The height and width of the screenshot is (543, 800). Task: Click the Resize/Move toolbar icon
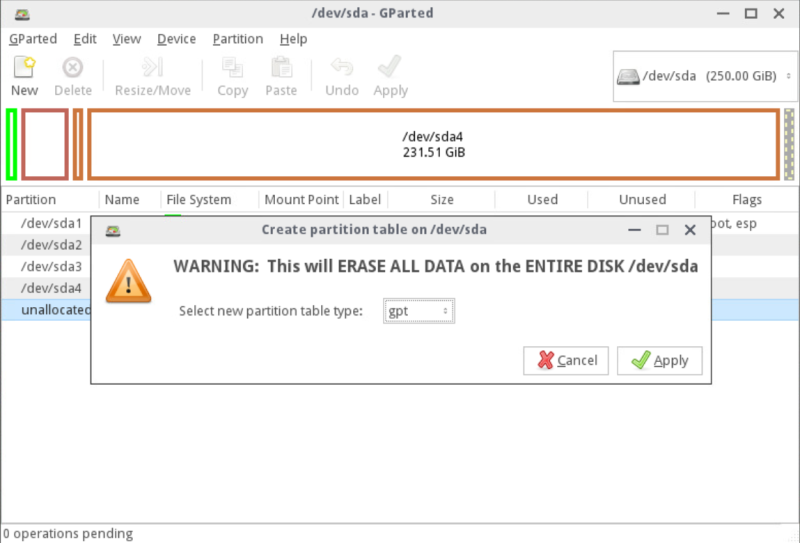[152, 69]
